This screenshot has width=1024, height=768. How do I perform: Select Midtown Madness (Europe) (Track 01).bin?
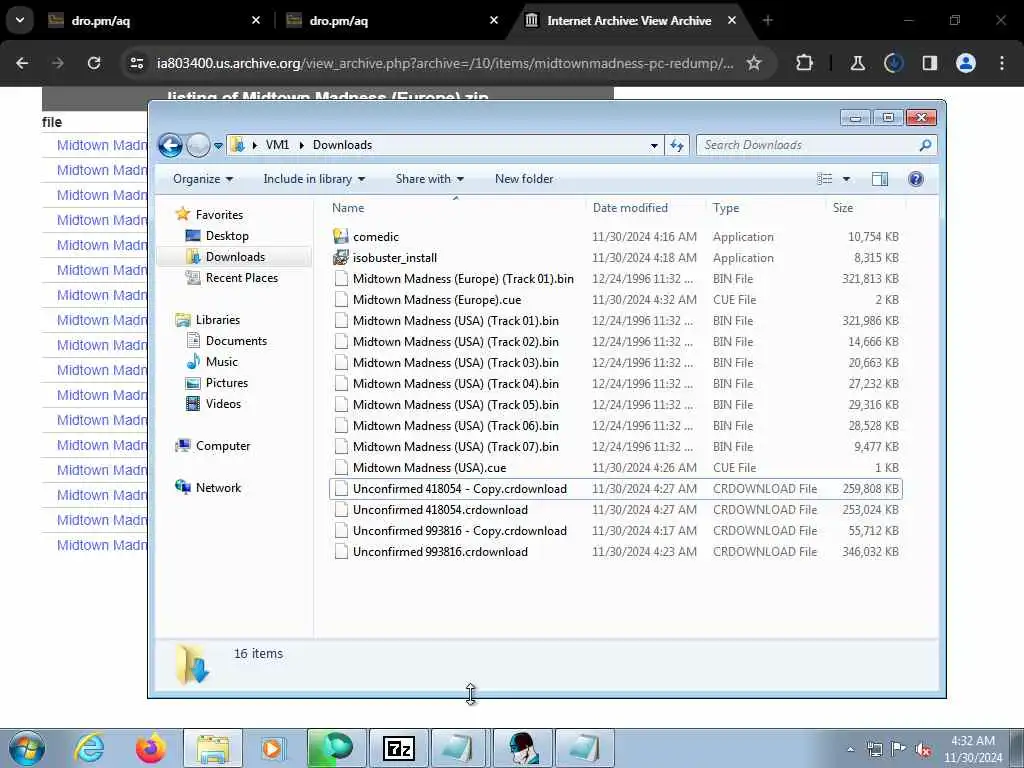[x=463, y=279]
